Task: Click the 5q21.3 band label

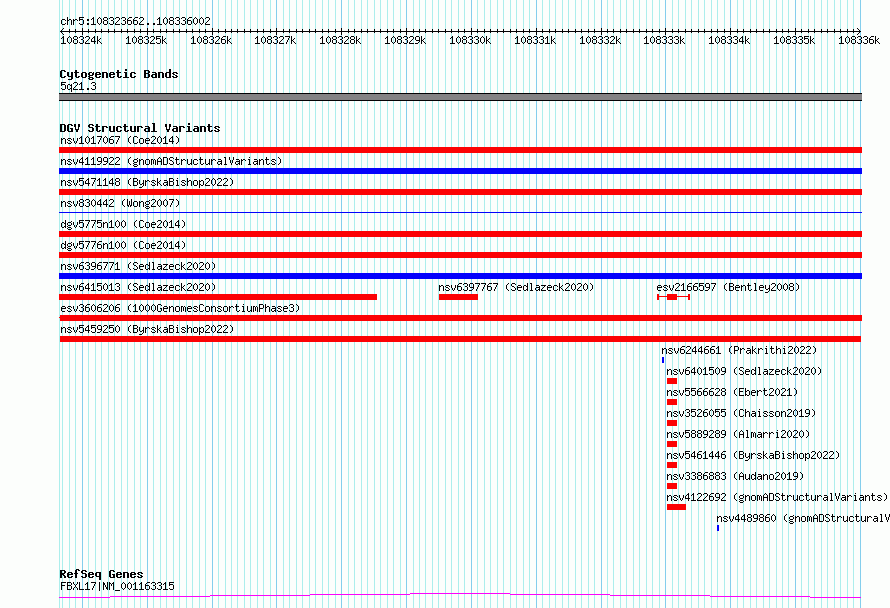Action: pos(78,86)
